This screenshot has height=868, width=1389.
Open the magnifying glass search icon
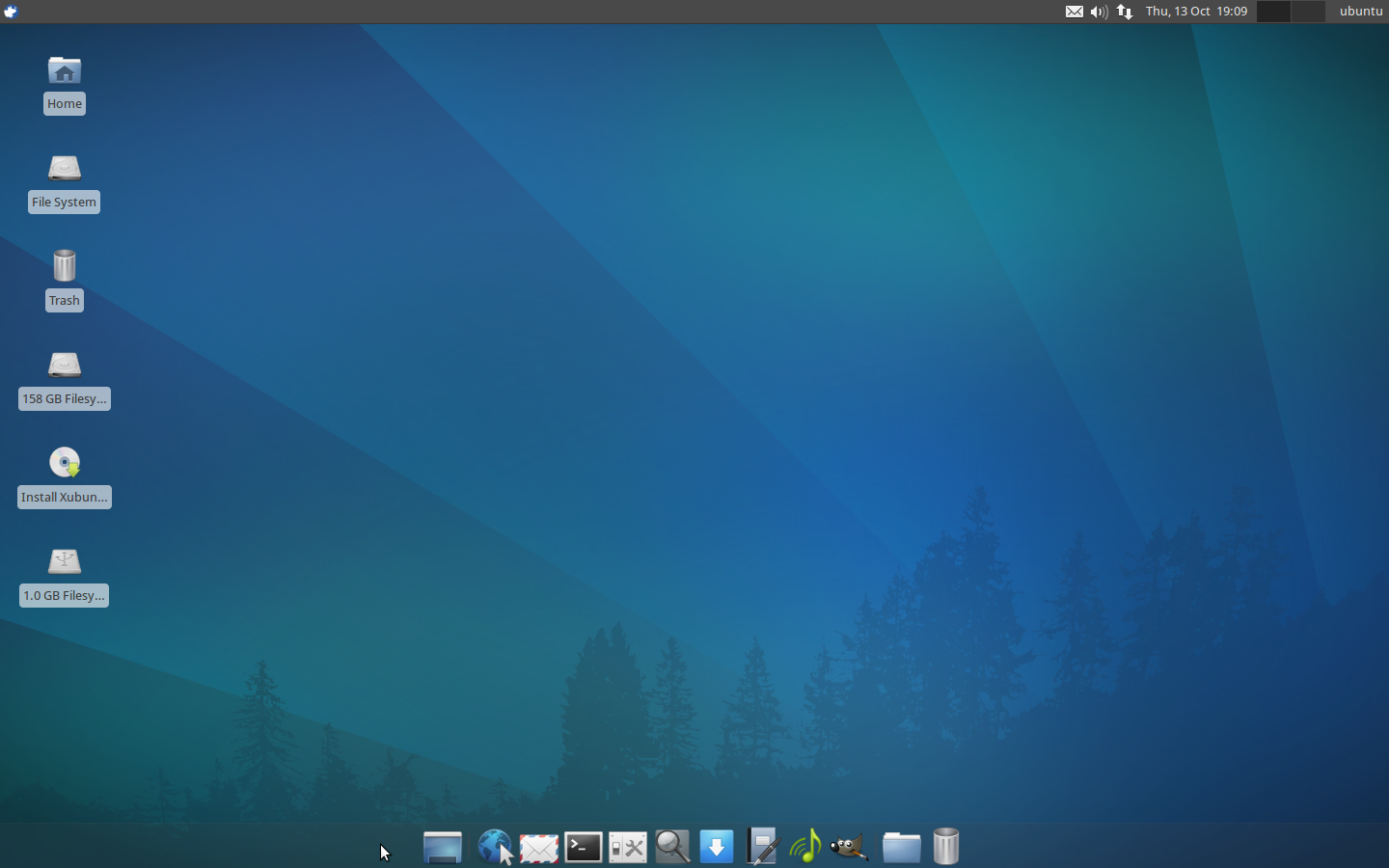(672, 847)
